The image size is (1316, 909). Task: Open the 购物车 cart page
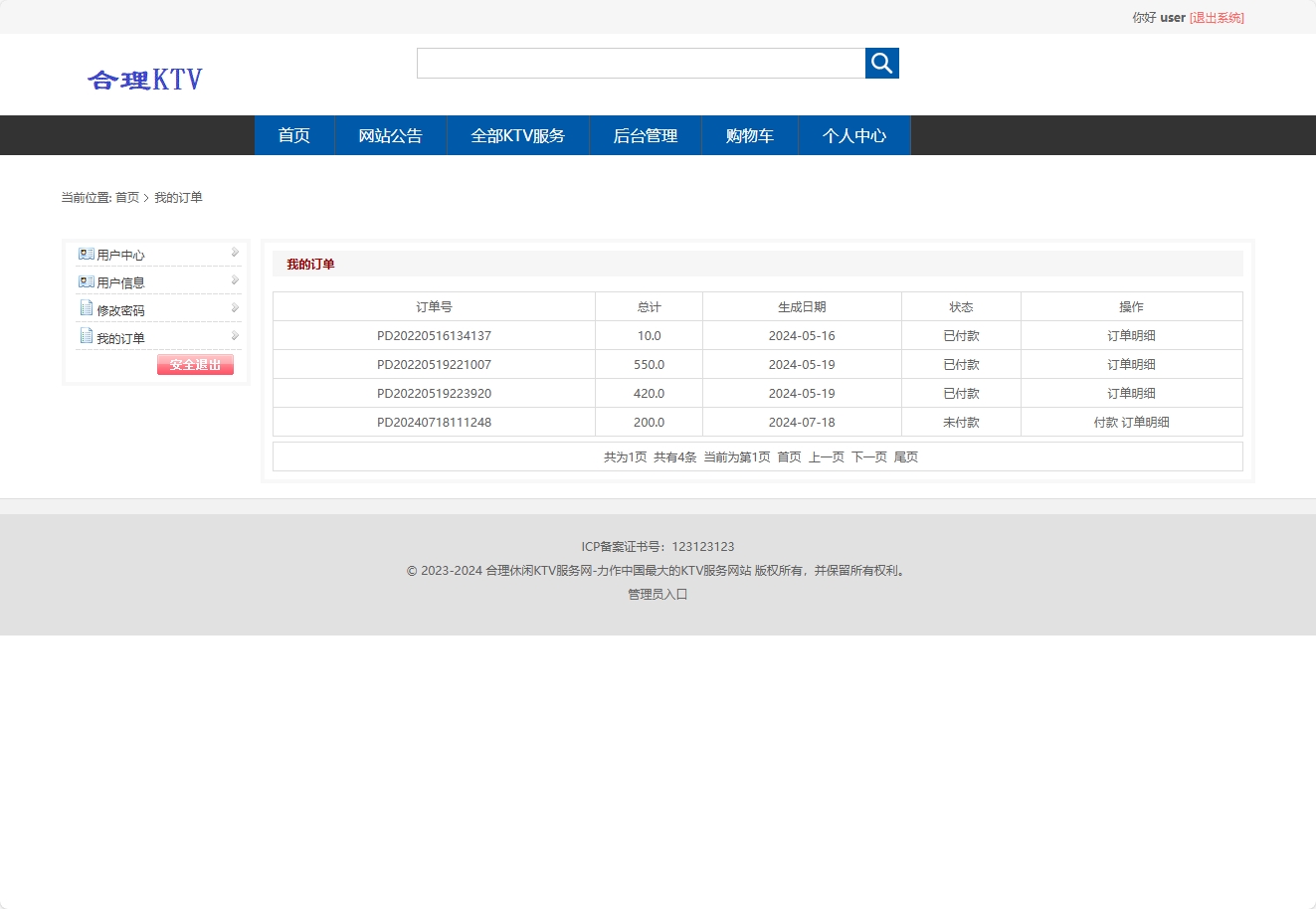click(750, 135)
